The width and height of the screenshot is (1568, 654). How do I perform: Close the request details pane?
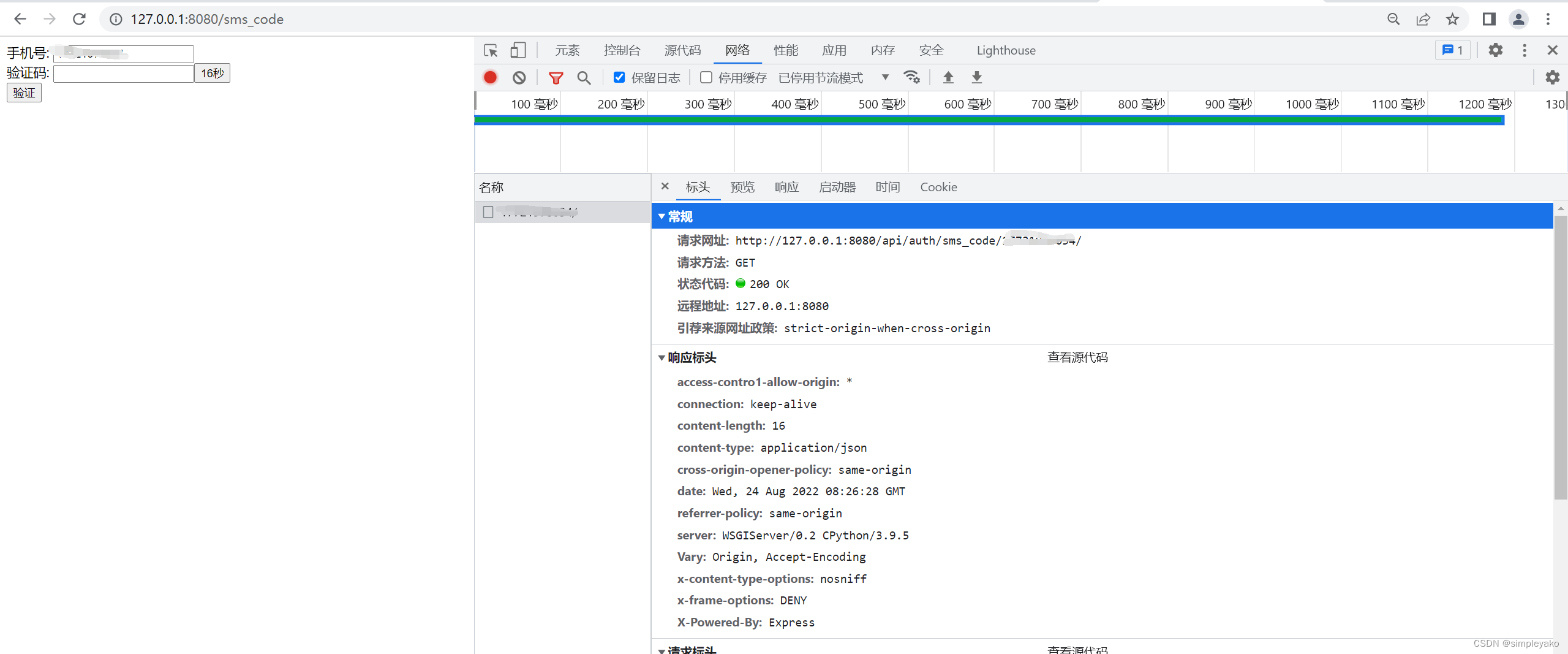pyautogui.click(x=665, y=186)
